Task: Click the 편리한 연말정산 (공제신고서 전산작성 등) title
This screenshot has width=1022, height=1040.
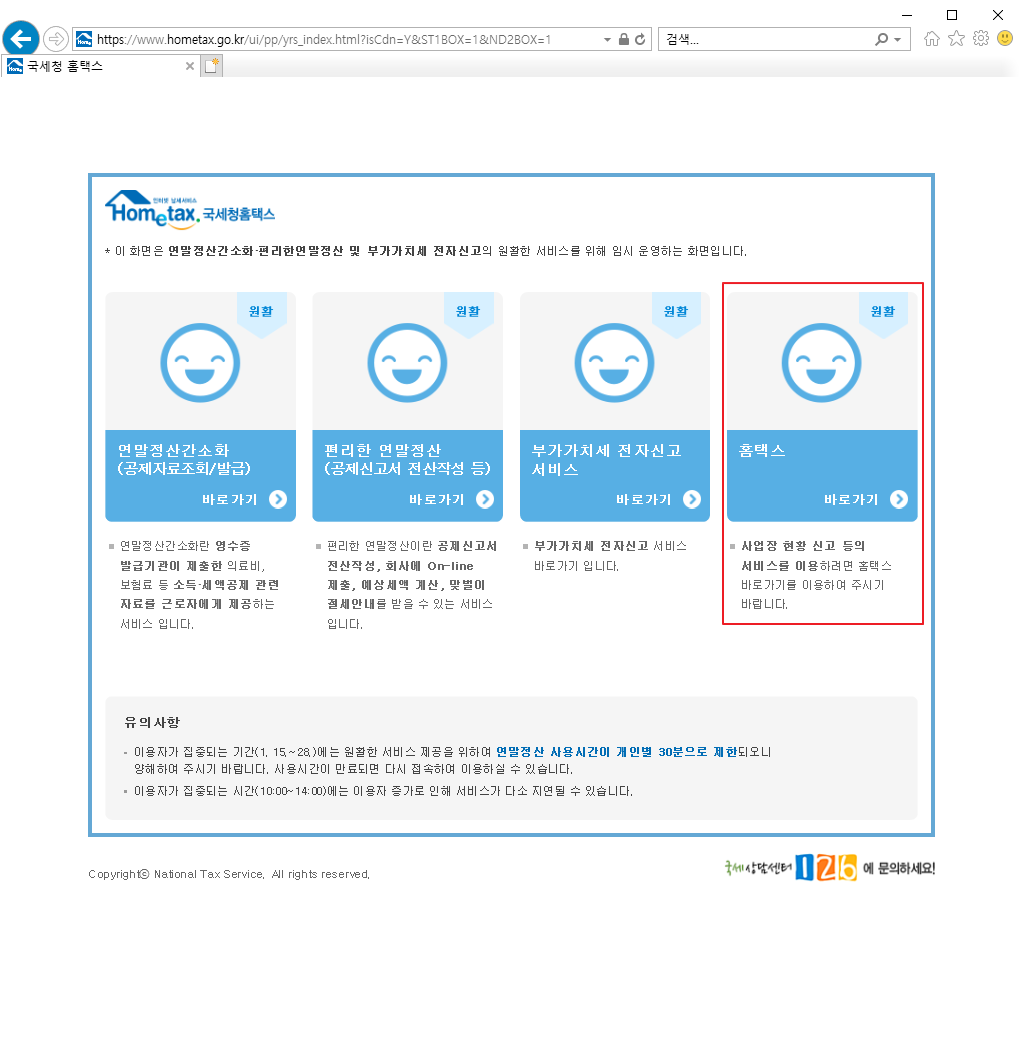Action: (407, 460)
